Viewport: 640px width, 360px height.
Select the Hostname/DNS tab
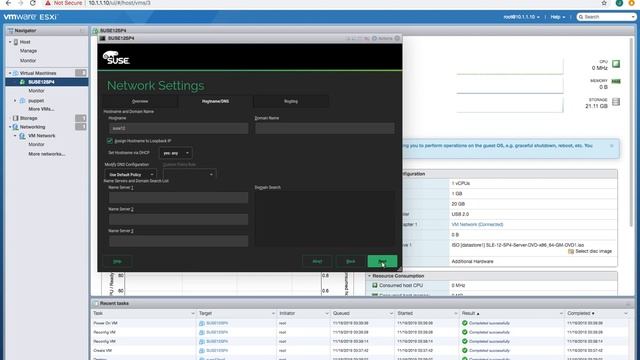[x=215, y=101]
